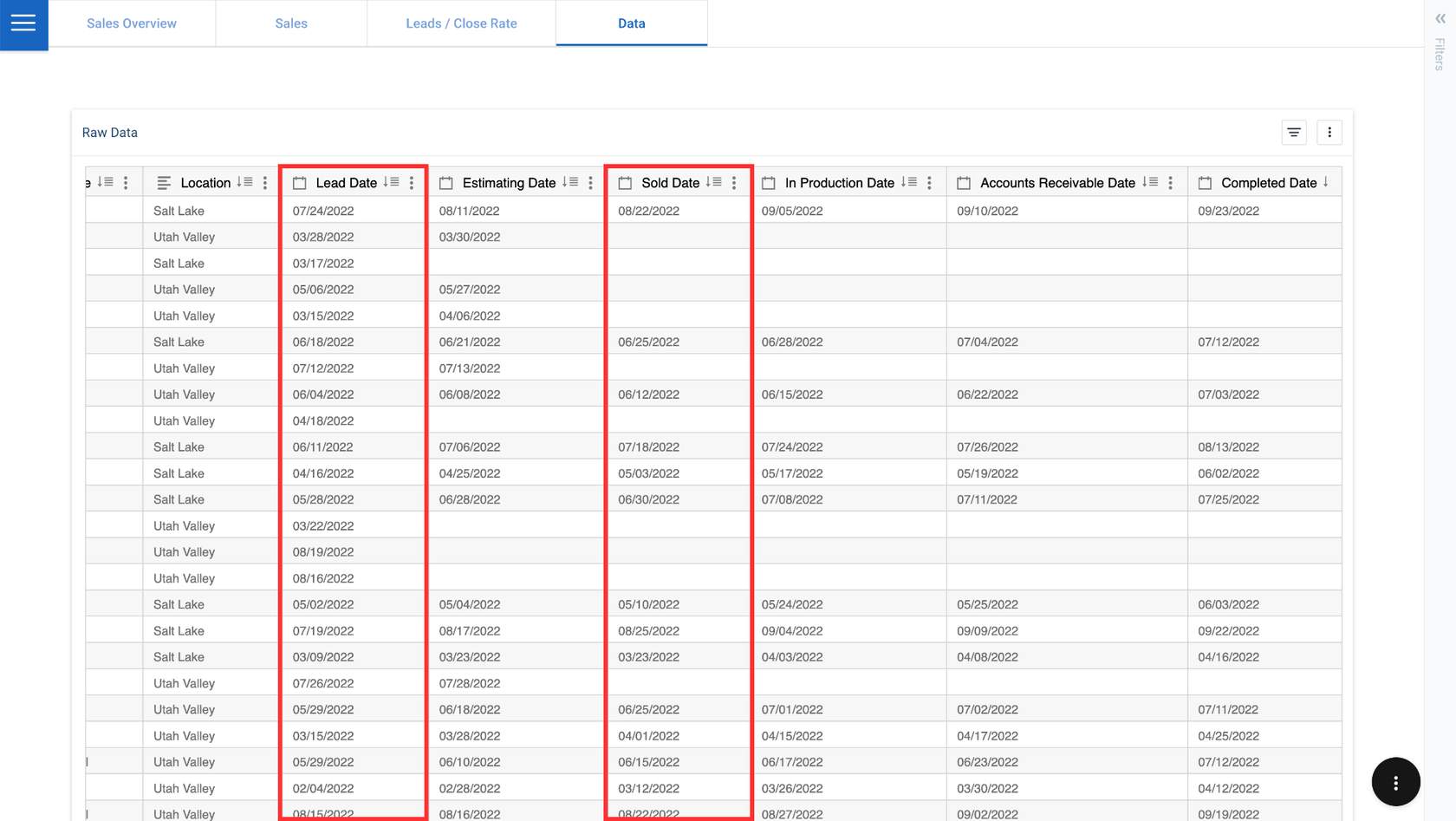The height and width of the screenshot is (821, 1456).
Task: Select the cell containing 07/24/2022
Action: pyautogui.click(x=322, y=210)
